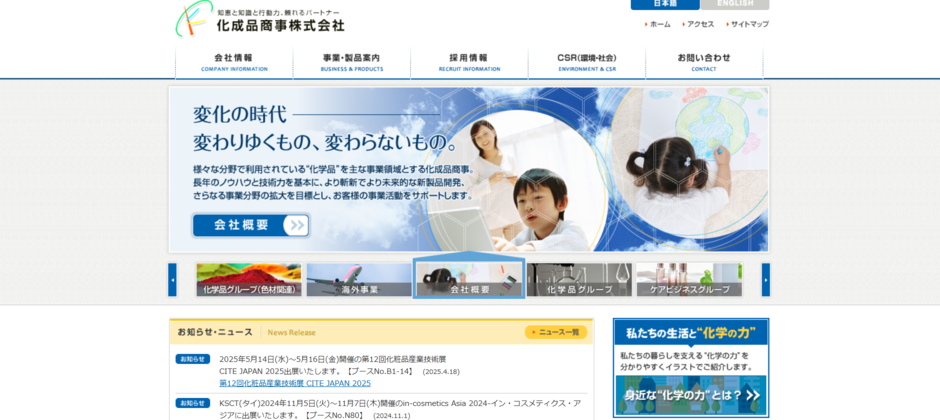Open 身近な"化学の力"とは? banner

point(691,395)
